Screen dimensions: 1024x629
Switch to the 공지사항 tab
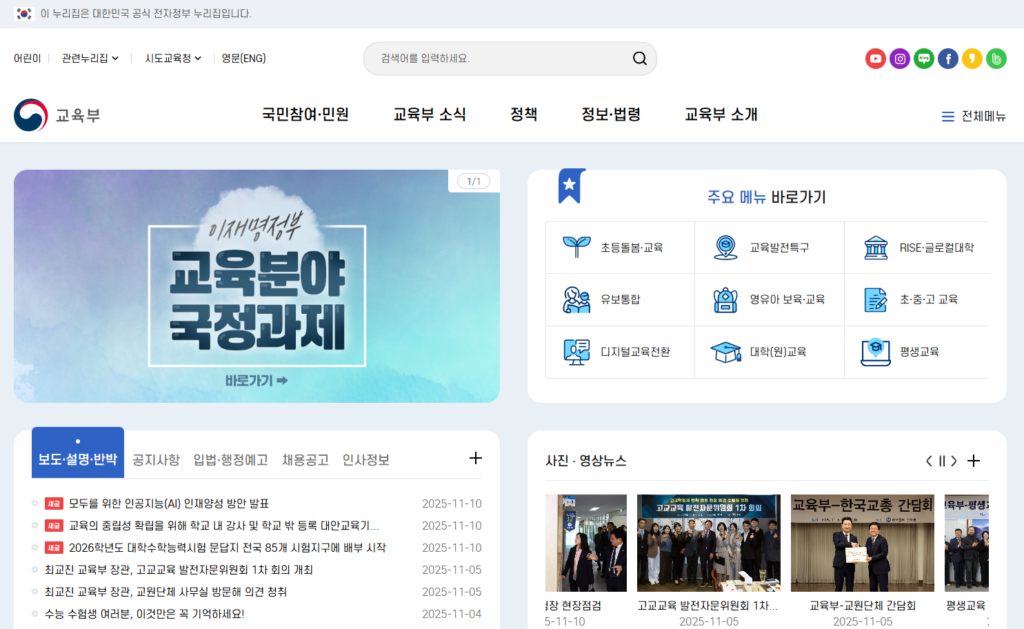pyautogui.click(x=156, y=460)
